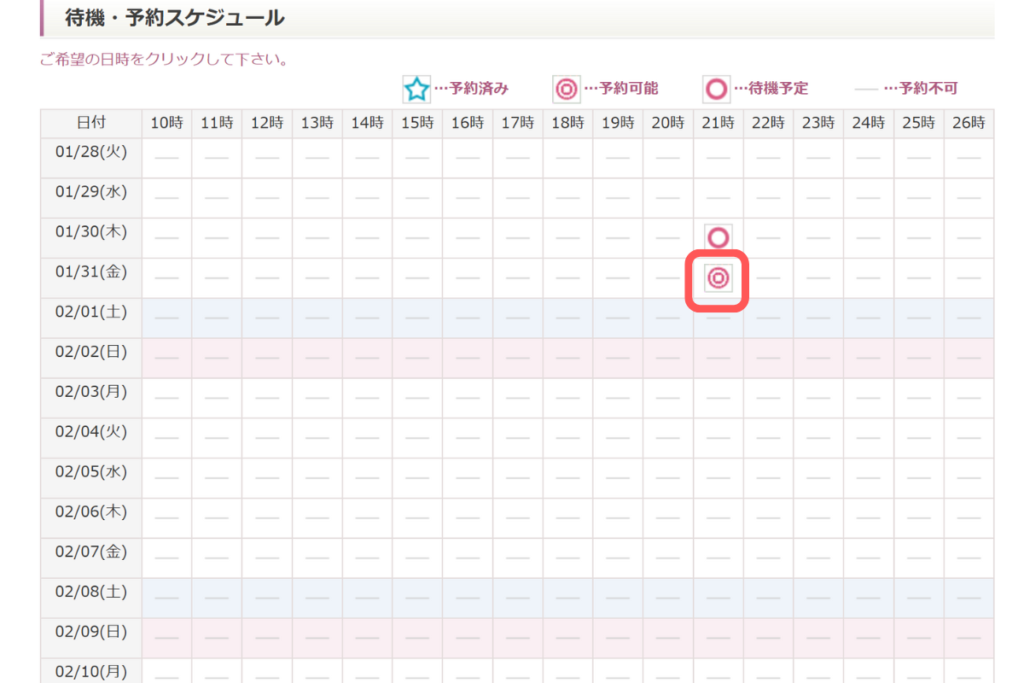The image size is (1024, 683).
Task: Click the reservable double-circle icon on 01/31 at 21時
Action: (x=718, y=278)
